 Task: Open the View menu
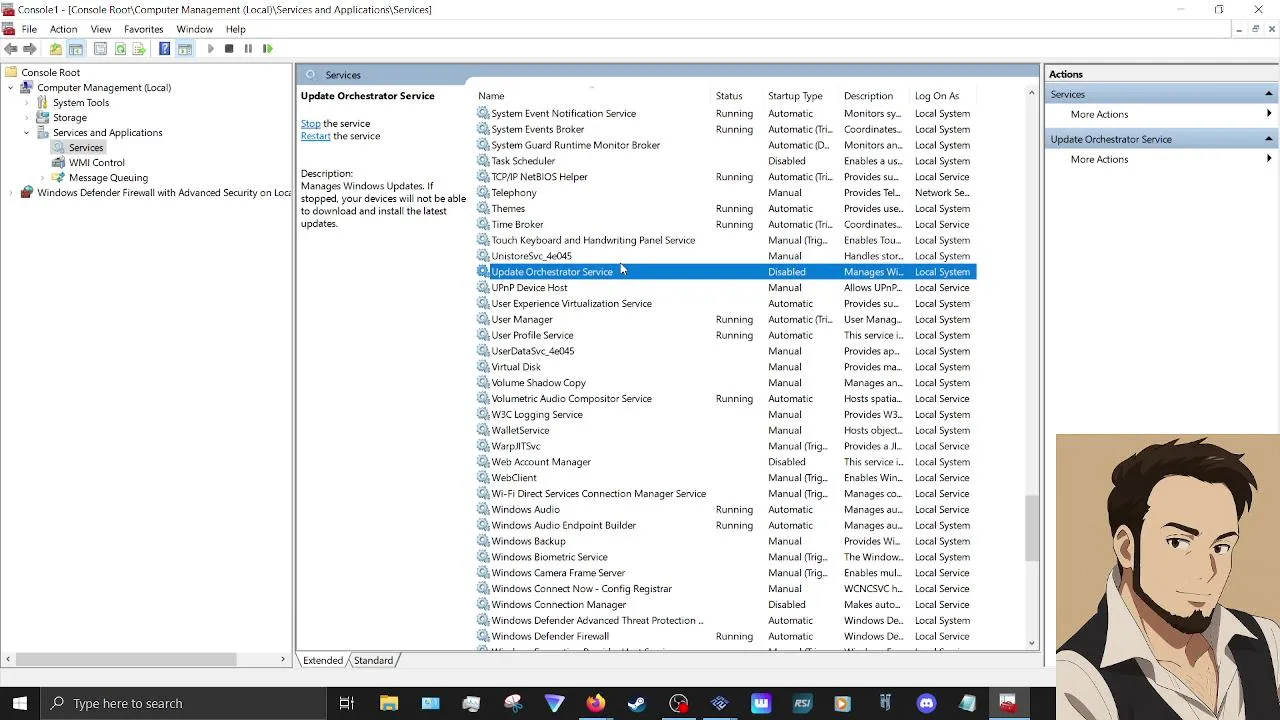pos(101,29)
